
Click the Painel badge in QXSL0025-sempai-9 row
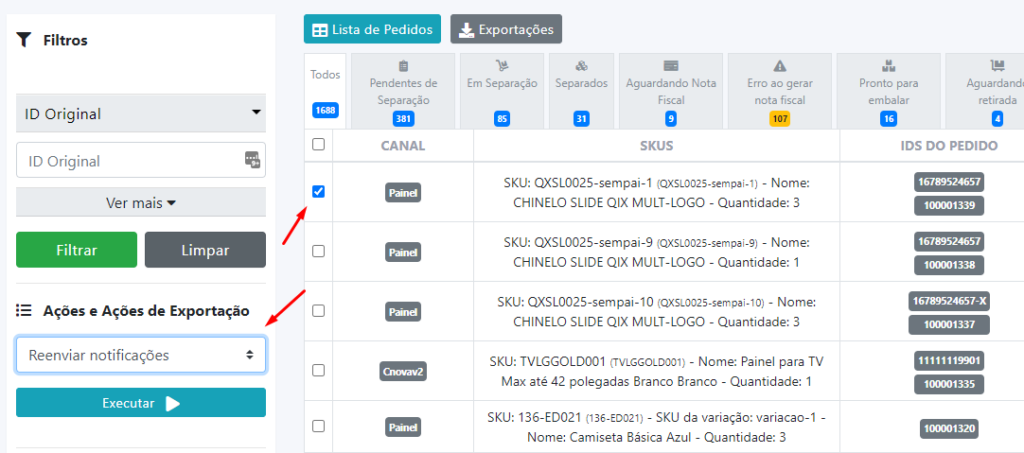point(403,252)
